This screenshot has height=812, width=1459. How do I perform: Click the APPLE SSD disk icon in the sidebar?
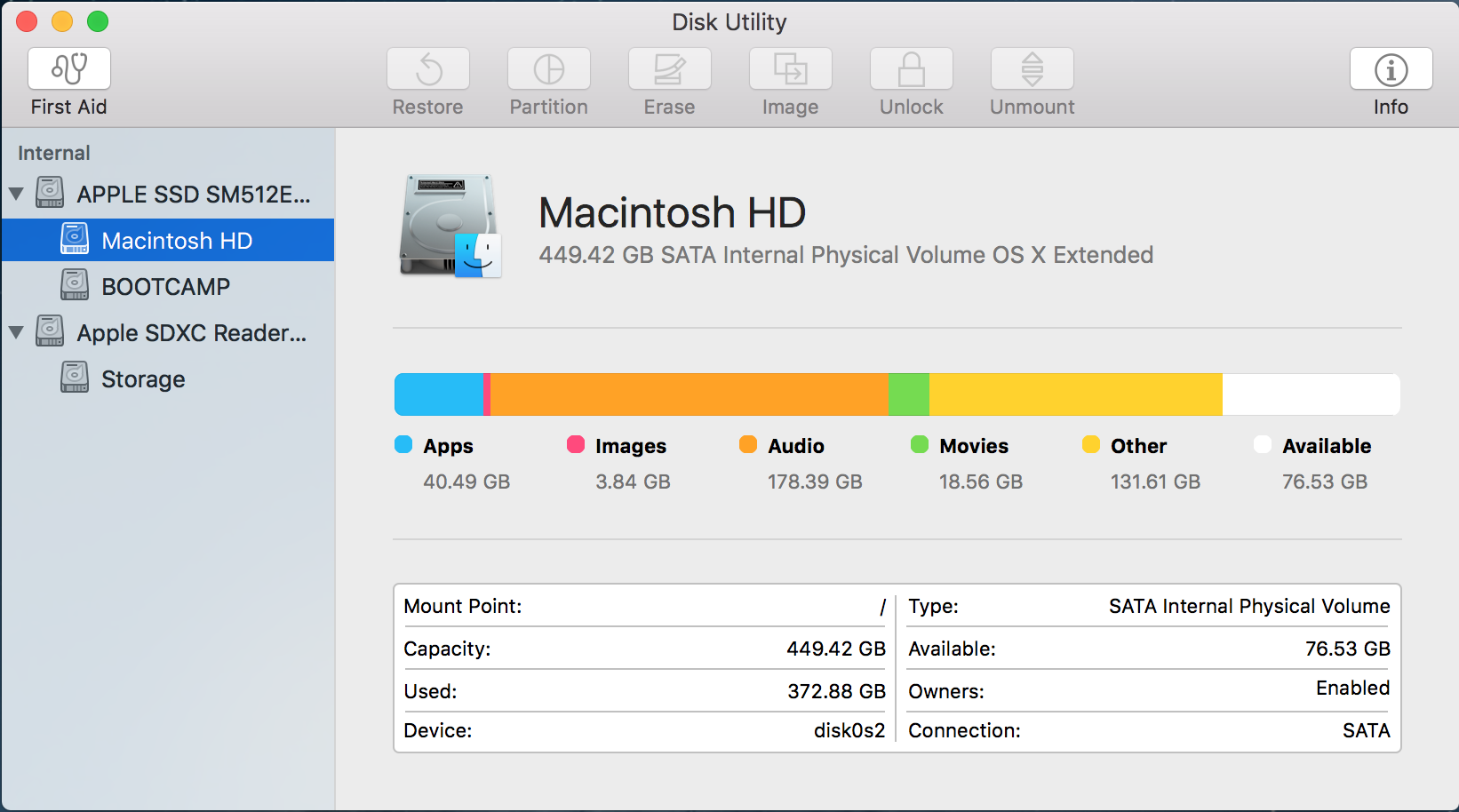coord(50,193)
